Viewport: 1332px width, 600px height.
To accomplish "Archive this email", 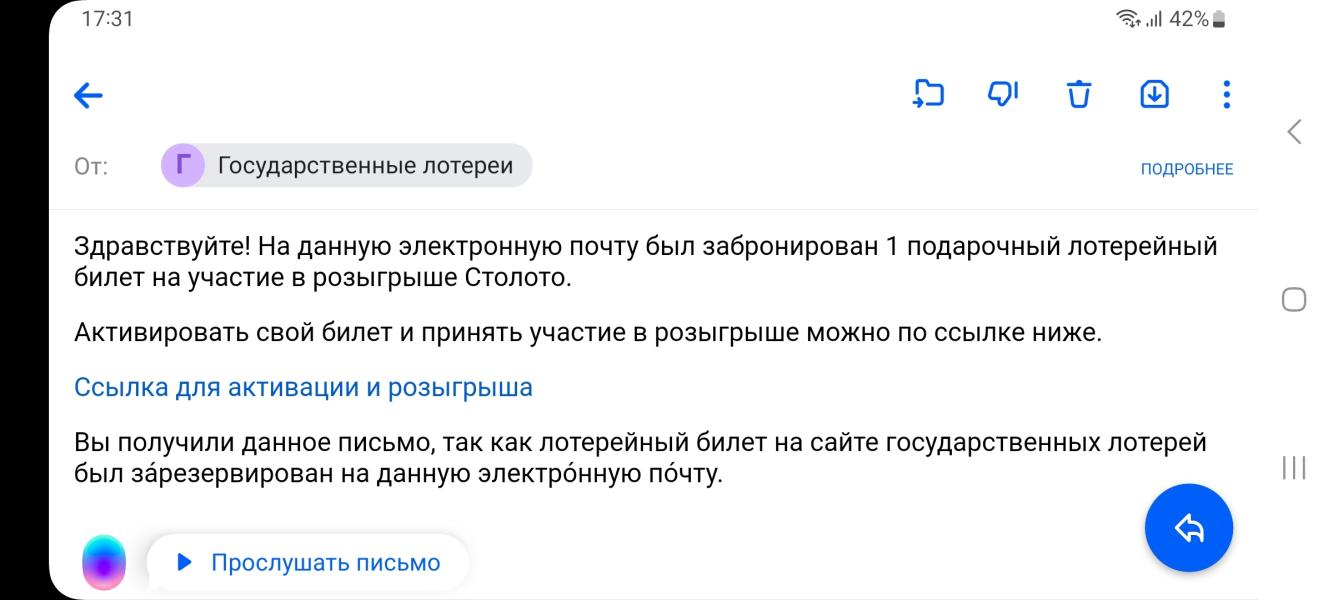I will coord(1155,95).
